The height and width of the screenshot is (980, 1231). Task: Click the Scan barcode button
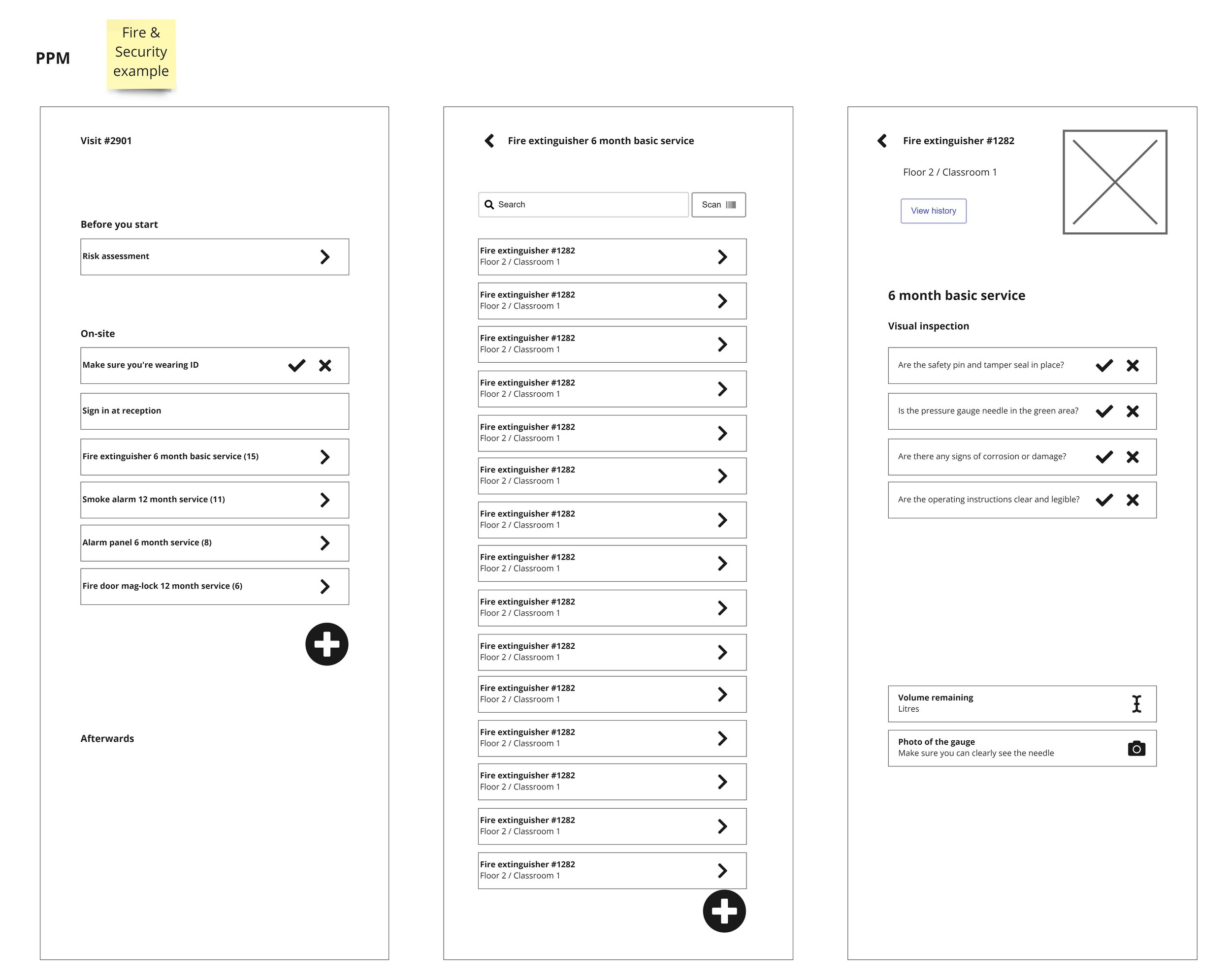point(718,204)
